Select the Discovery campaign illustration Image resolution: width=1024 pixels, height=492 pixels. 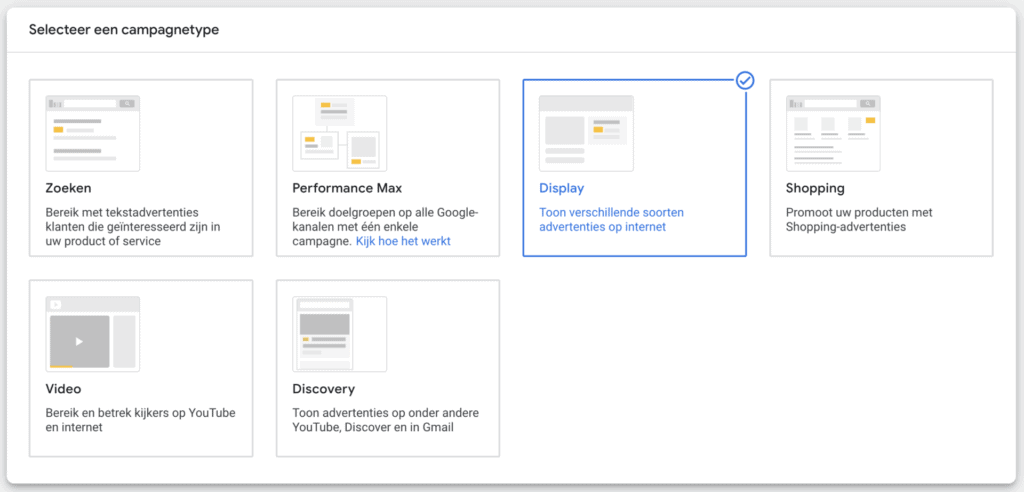click(339, 334)
